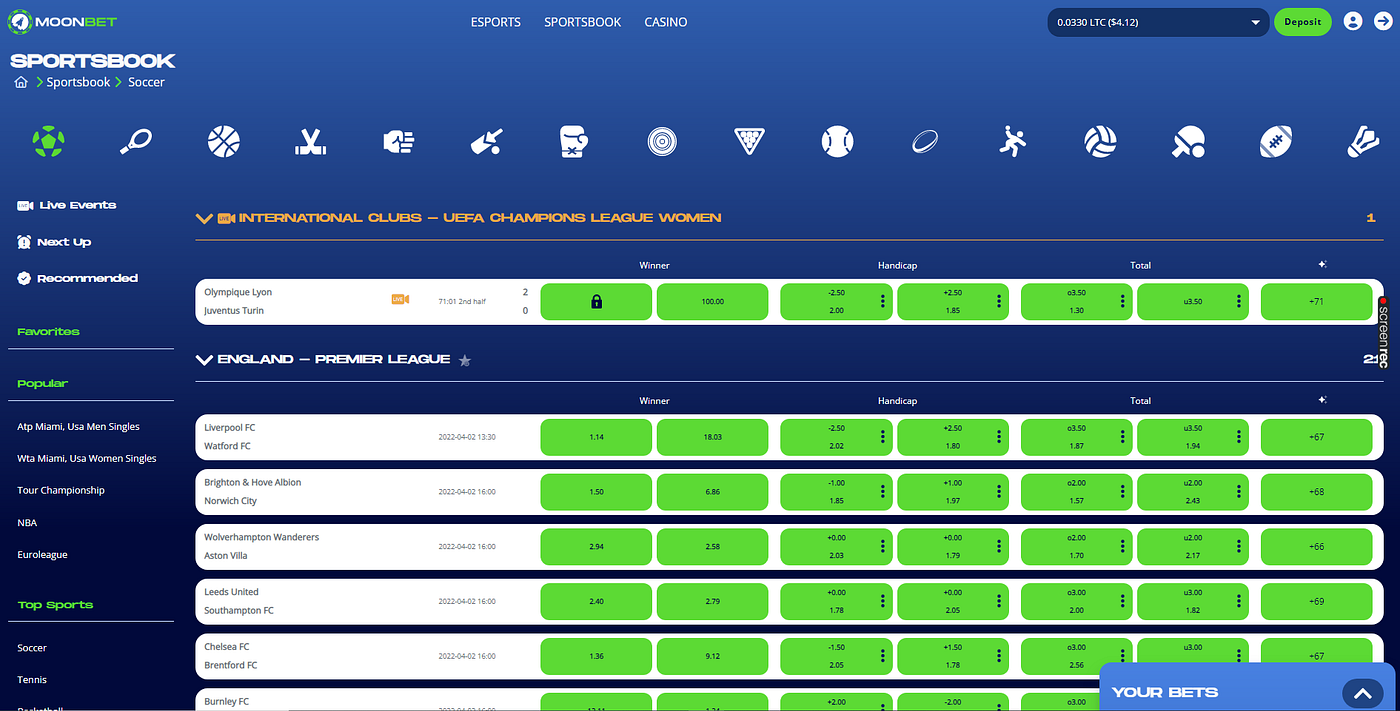Viewport: 1400px width, 711px height.
Task: Favorite the England Premier League star
Action: point(465,360)
